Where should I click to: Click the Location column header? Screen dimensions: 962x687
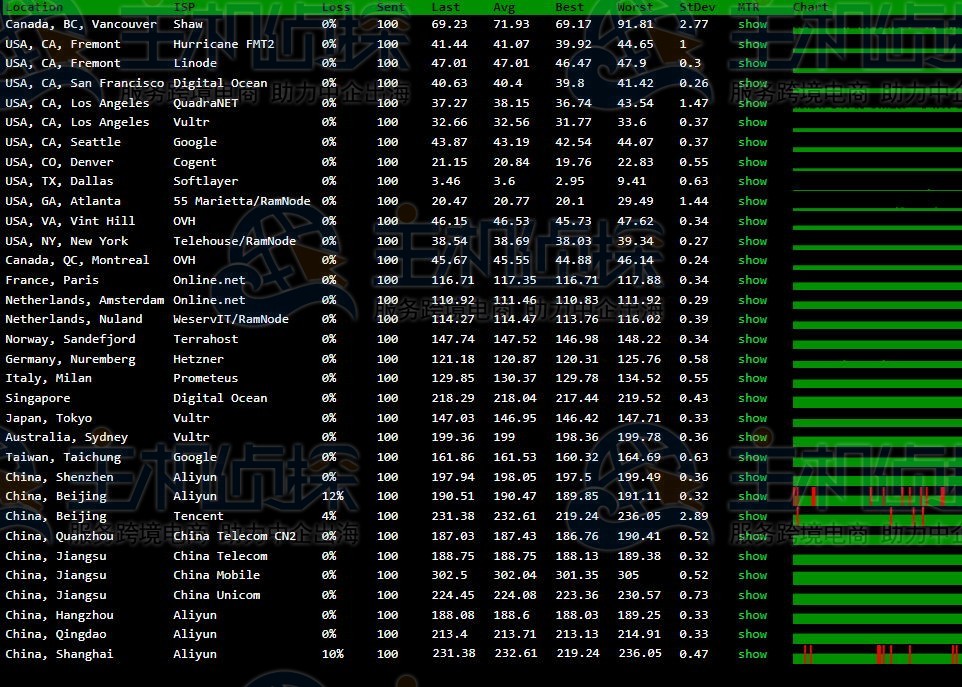tap(34, 7)
